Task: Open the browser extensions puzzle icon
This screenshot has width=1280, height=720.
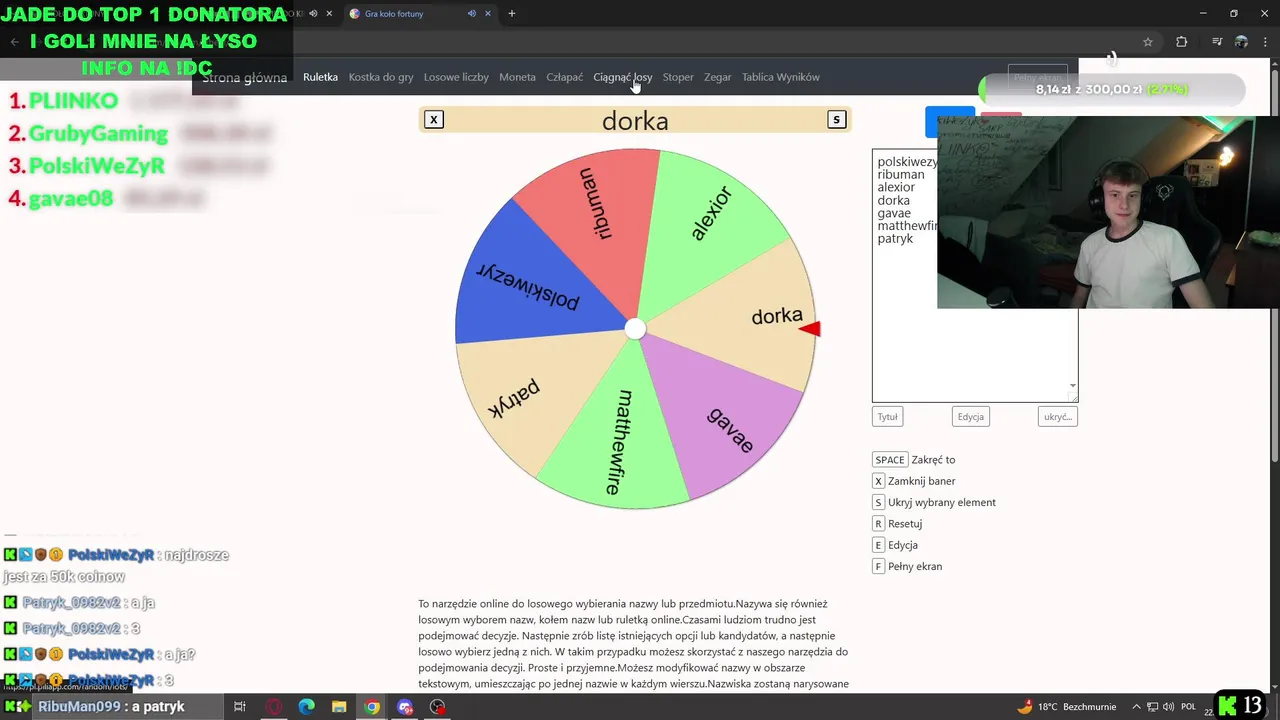Action: [1182, 42]
